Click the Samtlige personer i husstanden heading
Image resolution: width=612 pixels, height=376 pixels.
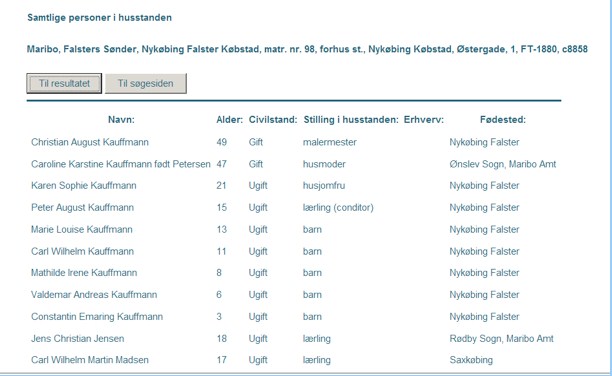point(100,18)
